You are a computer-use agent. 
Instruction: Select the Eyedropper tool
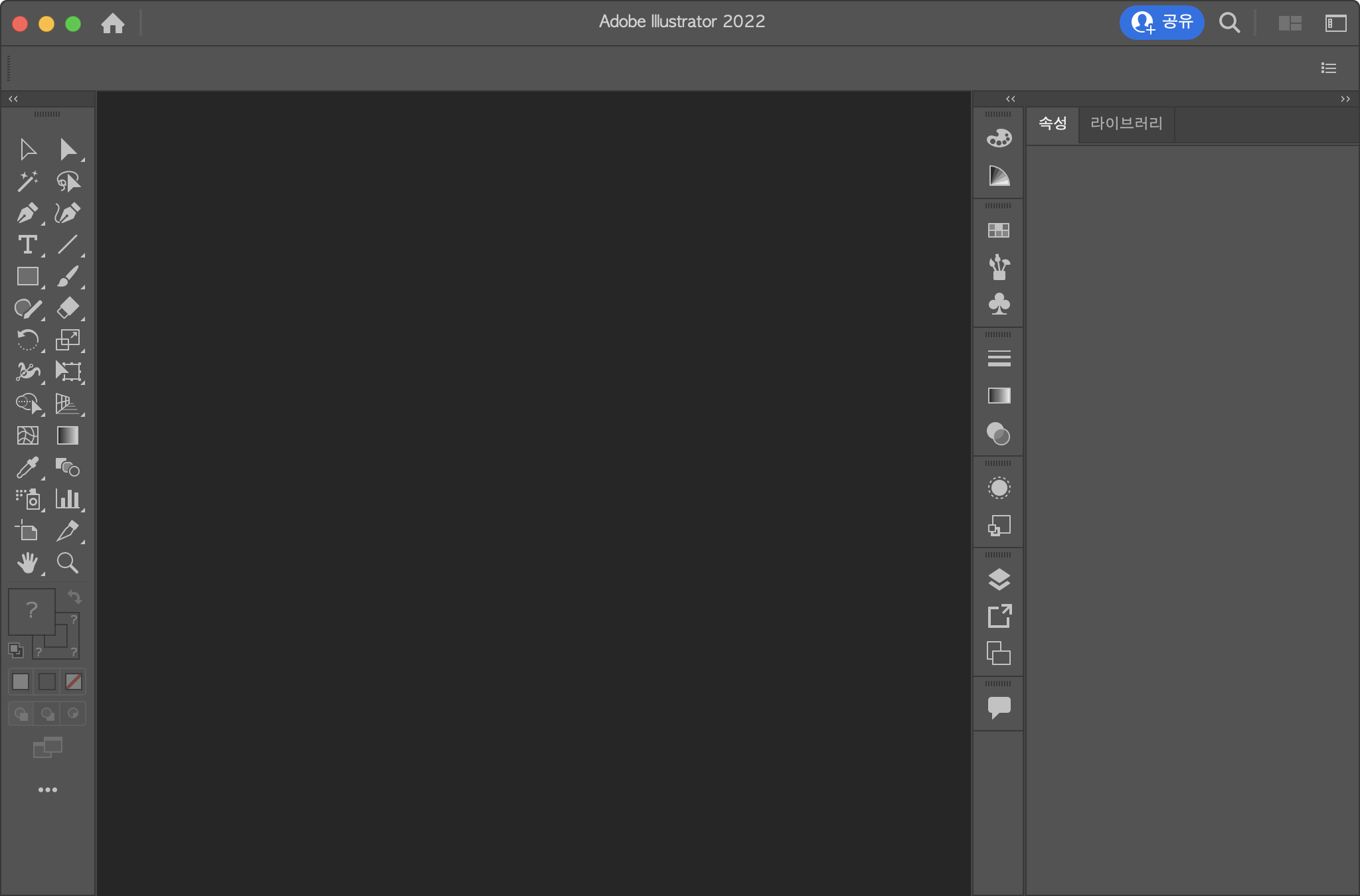coord(27,468)
